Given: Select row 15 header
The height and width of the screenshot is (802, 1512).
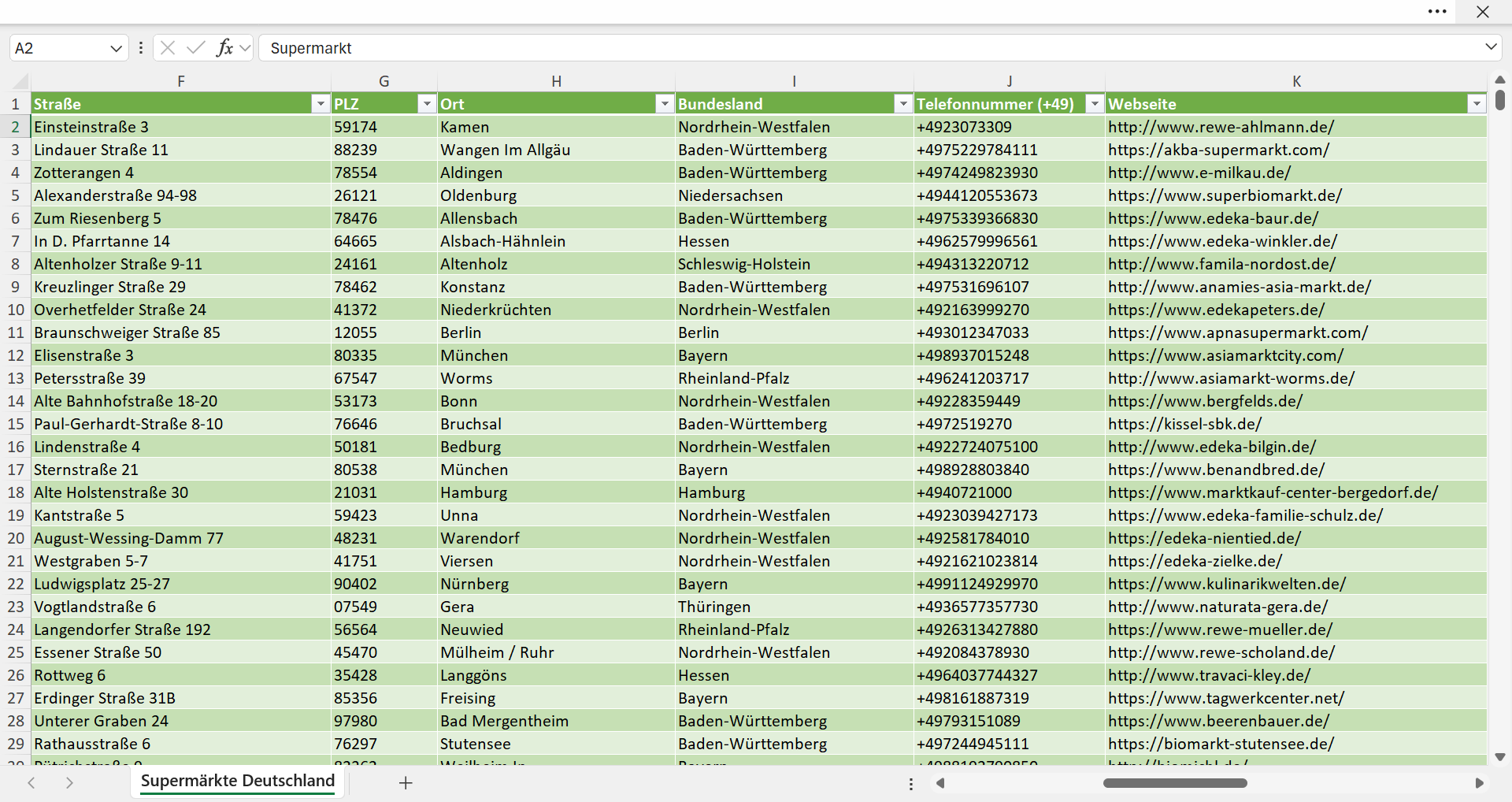Looking at the screenshot, I should [15, 424].
